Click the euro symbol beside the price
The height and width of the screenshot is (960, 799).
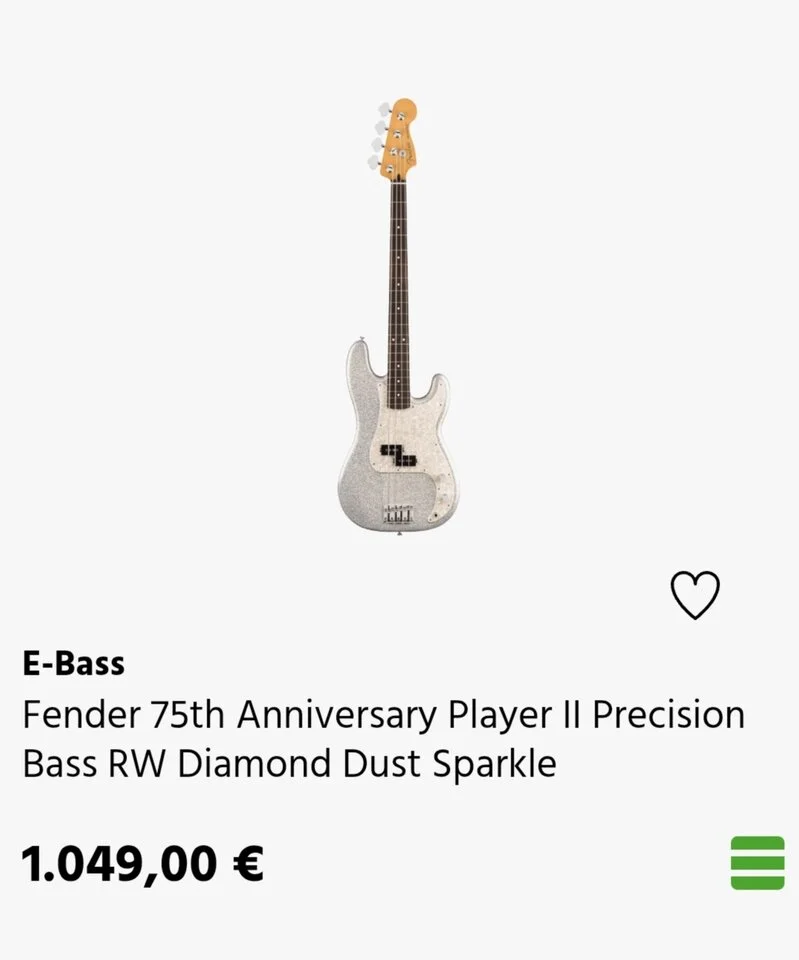coord(248,863)
